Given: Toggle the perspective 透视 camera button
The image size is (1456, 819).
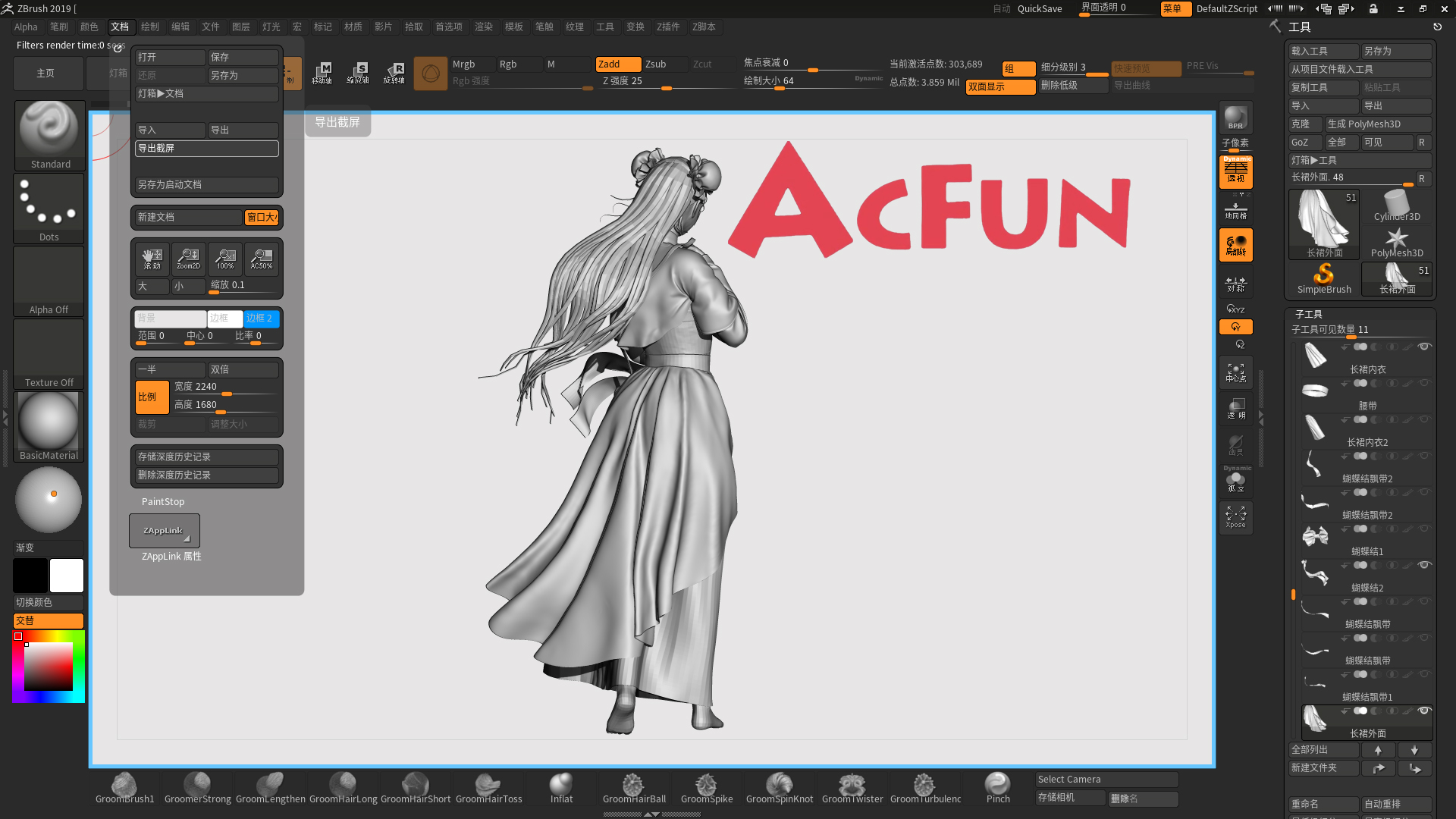Looking at the screenshot, I should point(1235,171).
